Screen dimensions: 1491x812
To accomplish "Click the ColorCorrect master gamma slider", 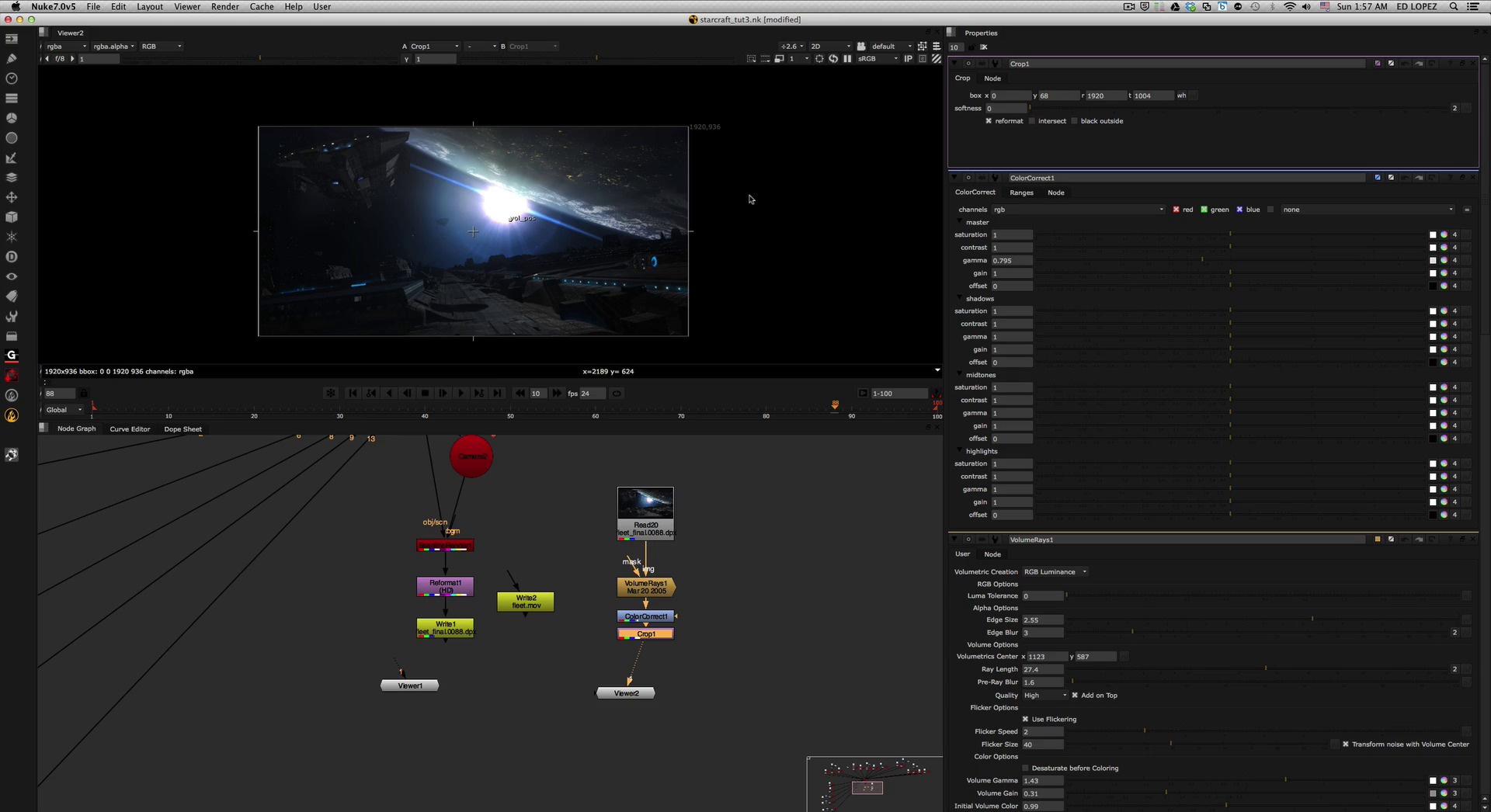I will (x=1230, y=261).
